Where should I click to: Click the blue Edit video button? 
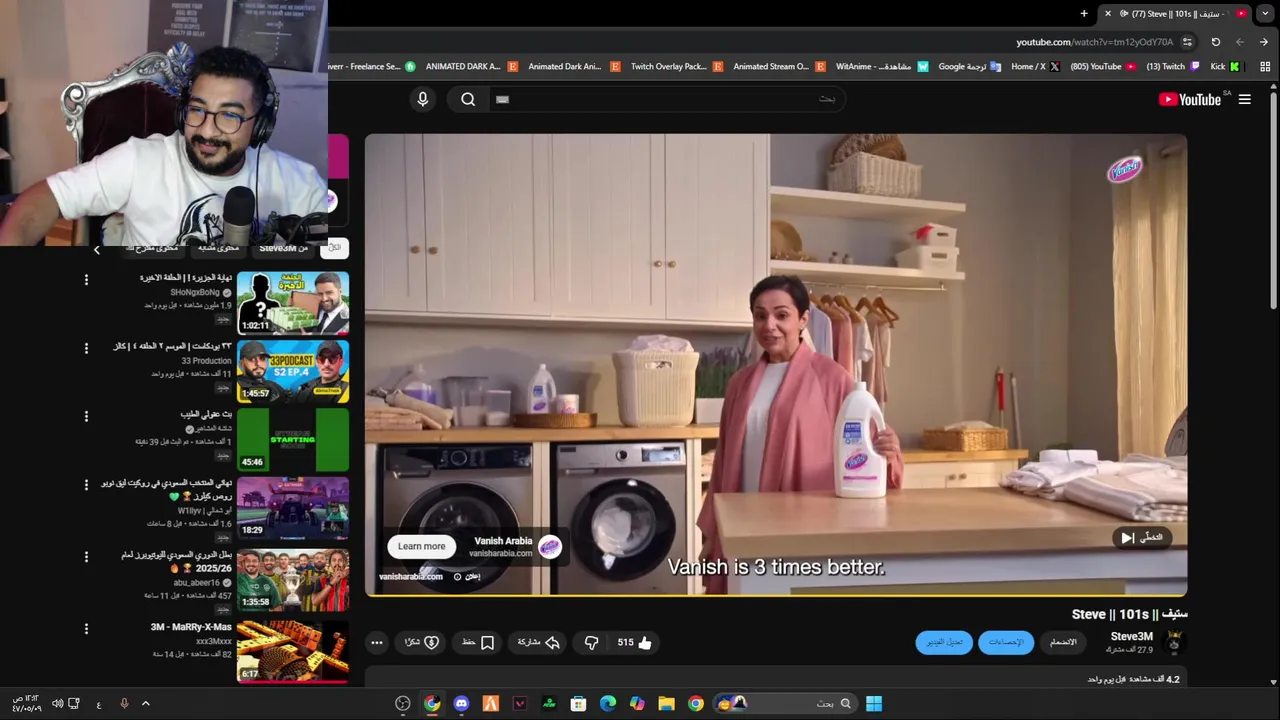click(944, 642)
